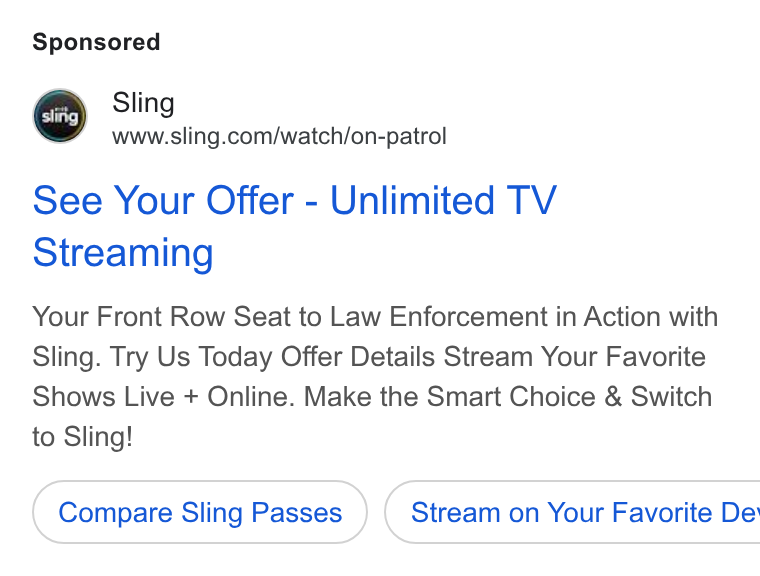Click the Shows Live + Online text line
The width and height of the screenshot is (760, 576).
pyautogui.click(x=163, y=397)
